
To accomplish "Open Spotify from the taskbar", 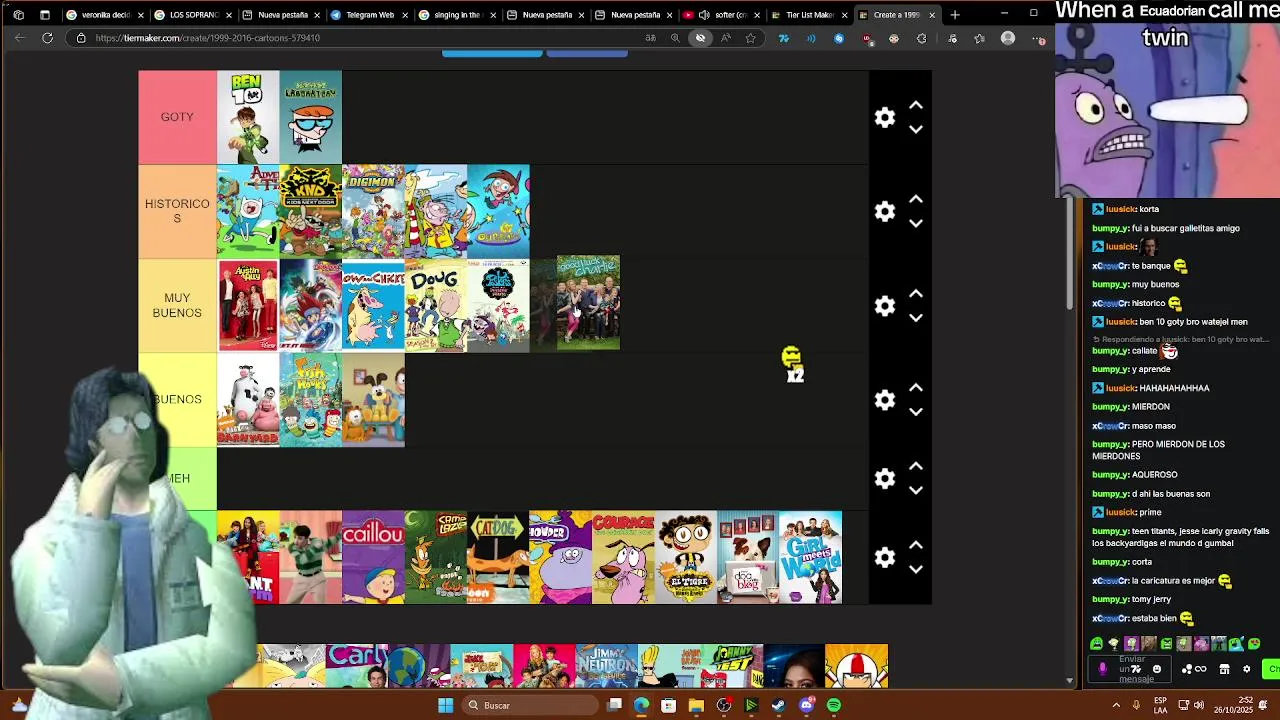I will point(833,705).
